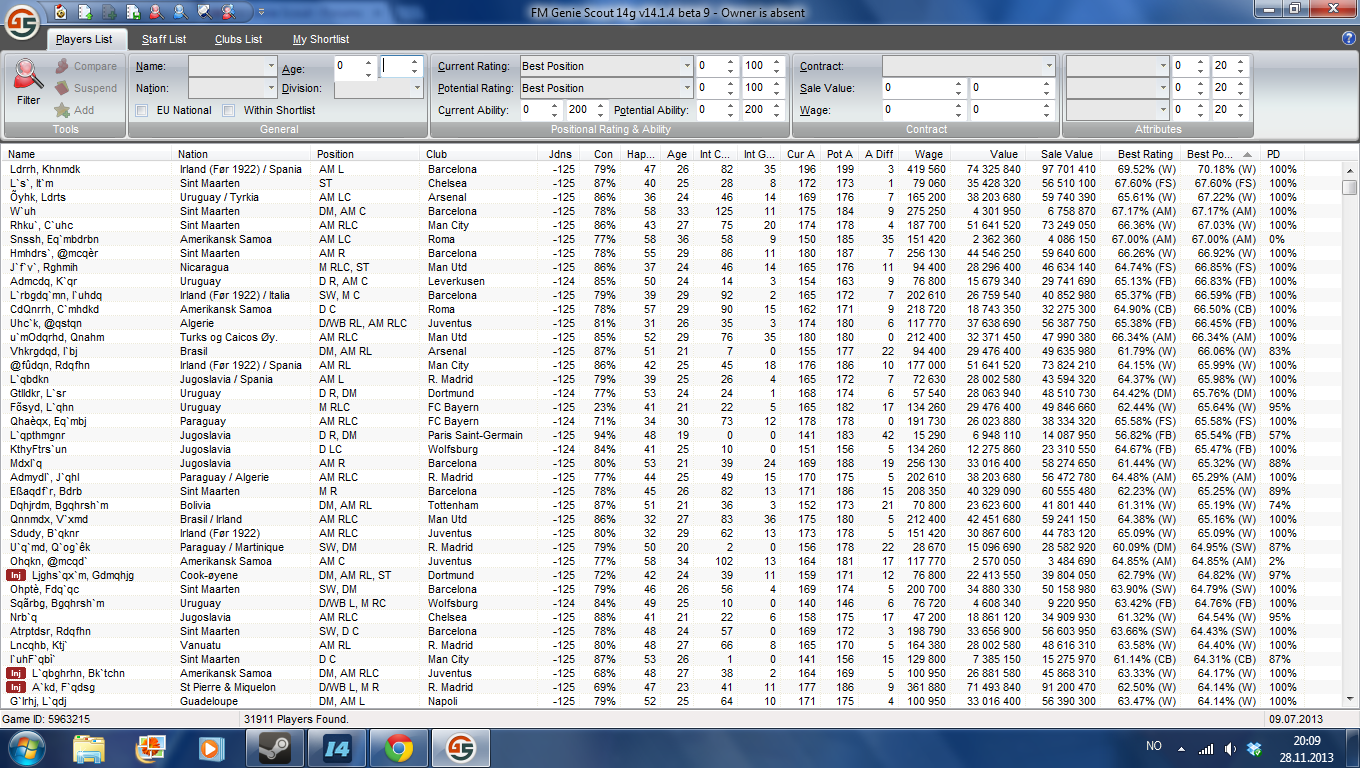Viewport: 1360px width, 768px height.
Task: Enable the EU National checkbox
Action: tap(142, 110)
